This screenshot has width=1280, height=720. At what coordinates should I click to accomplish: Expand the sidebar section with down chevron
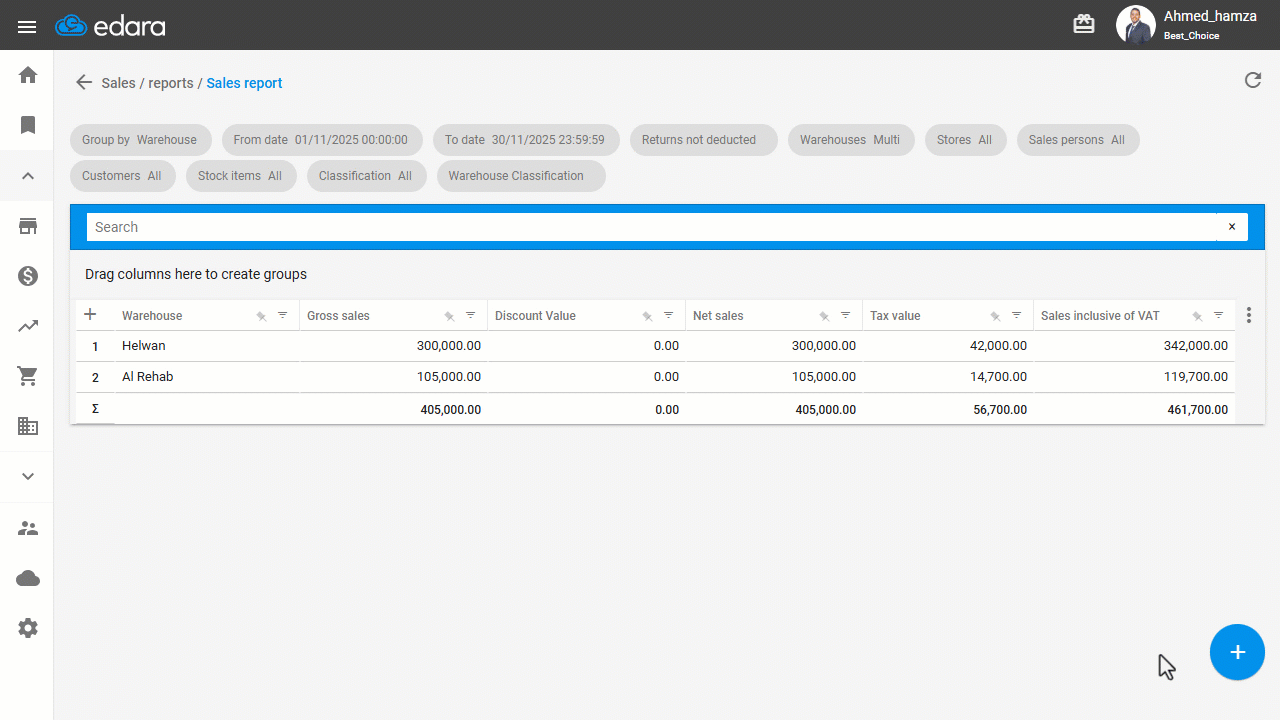tap(28, 477)
